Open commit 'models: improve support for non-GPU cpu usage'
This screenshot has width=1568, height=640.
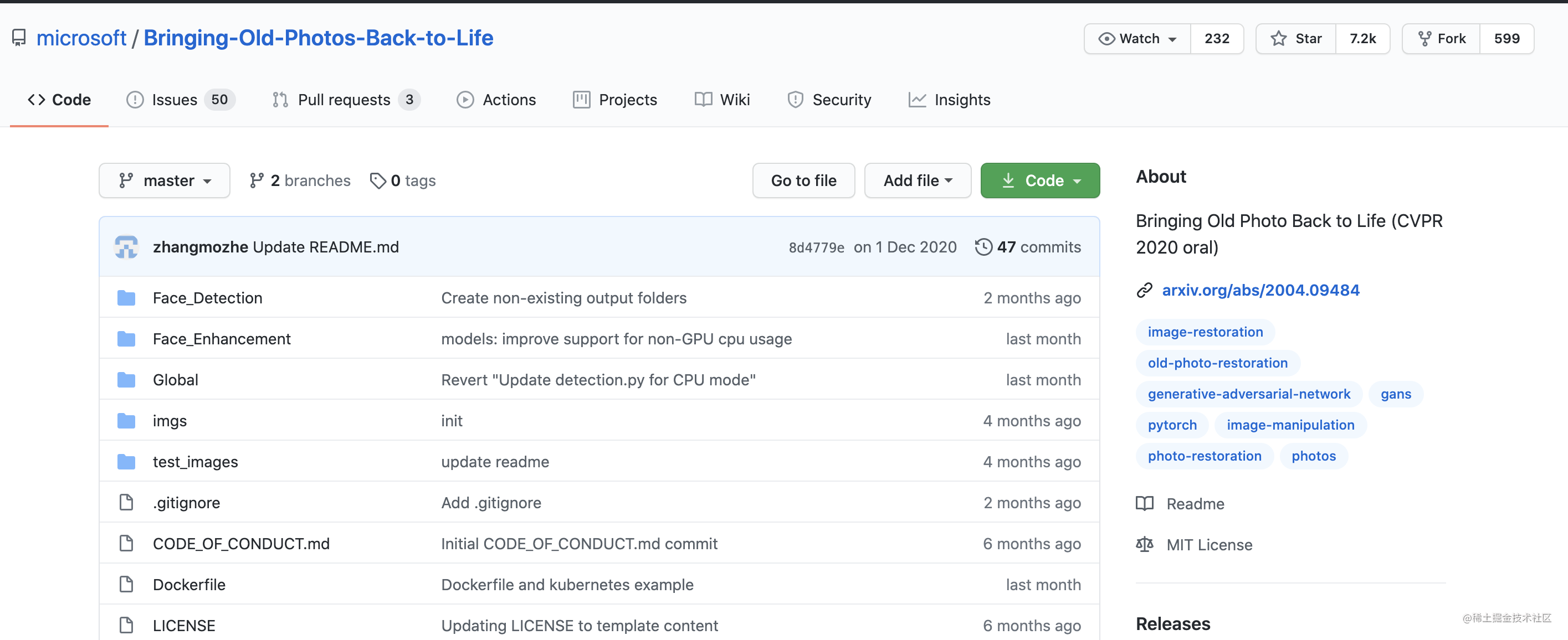click(x=617, y=339)
